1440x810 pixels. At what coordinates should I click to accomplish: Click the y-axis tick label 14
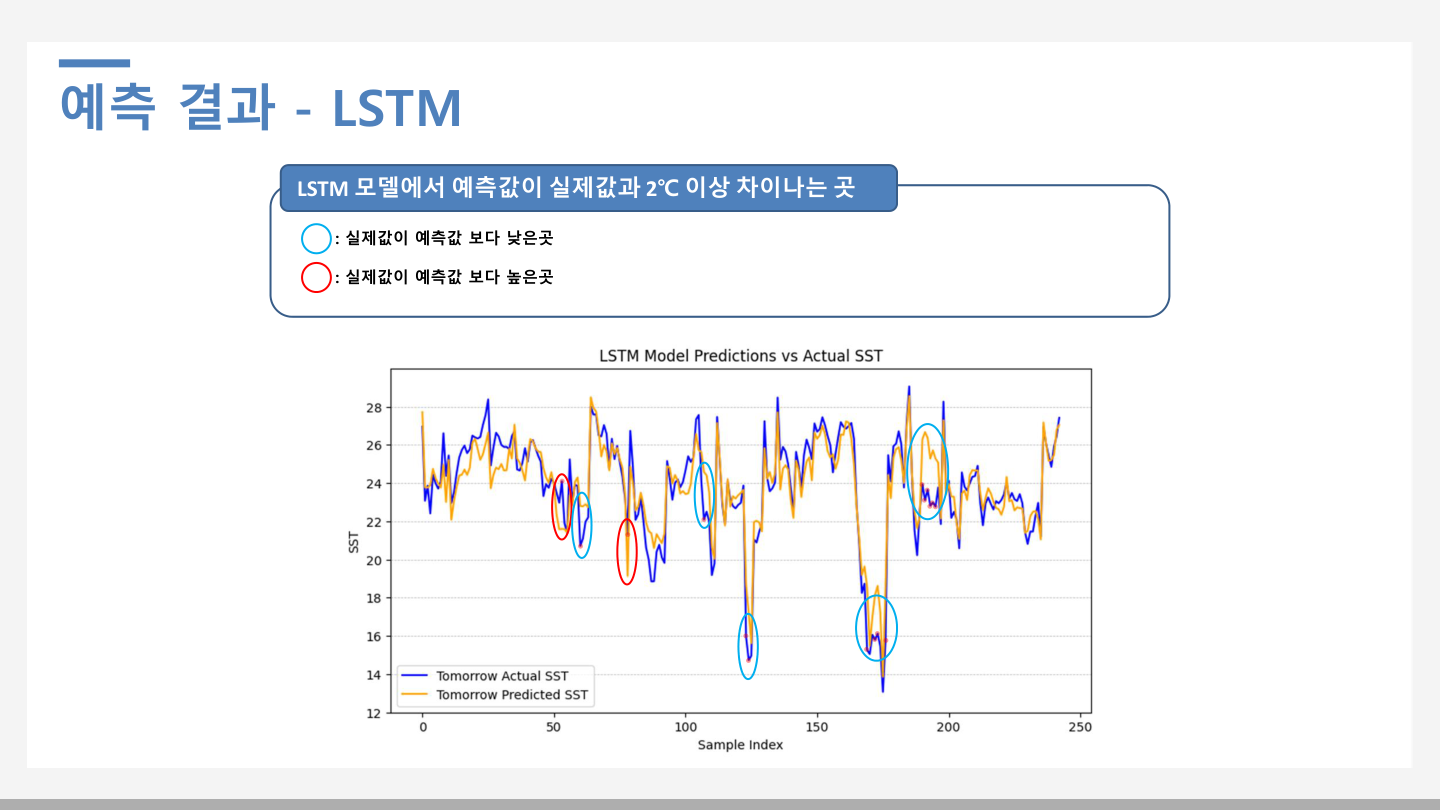pyautogui.click(x=374, y=675)
